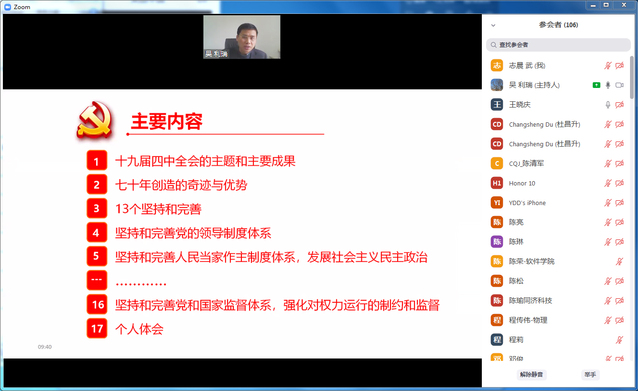Select 王 avatar of 王晓庆

(x=497, y=105)
